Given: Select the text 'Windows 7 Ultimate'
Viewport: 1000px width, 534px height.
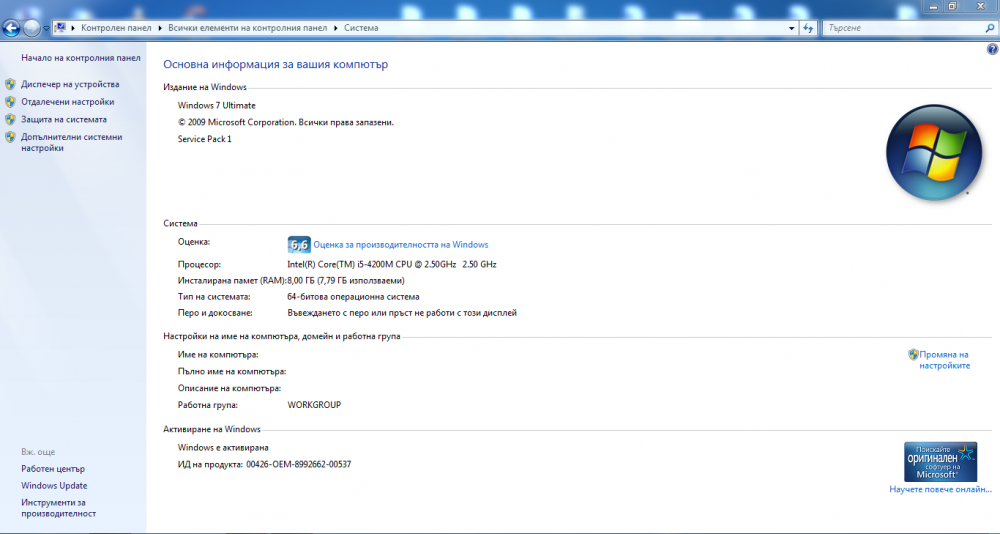Looking at the screenshot, I should click(x=217, y=105).
